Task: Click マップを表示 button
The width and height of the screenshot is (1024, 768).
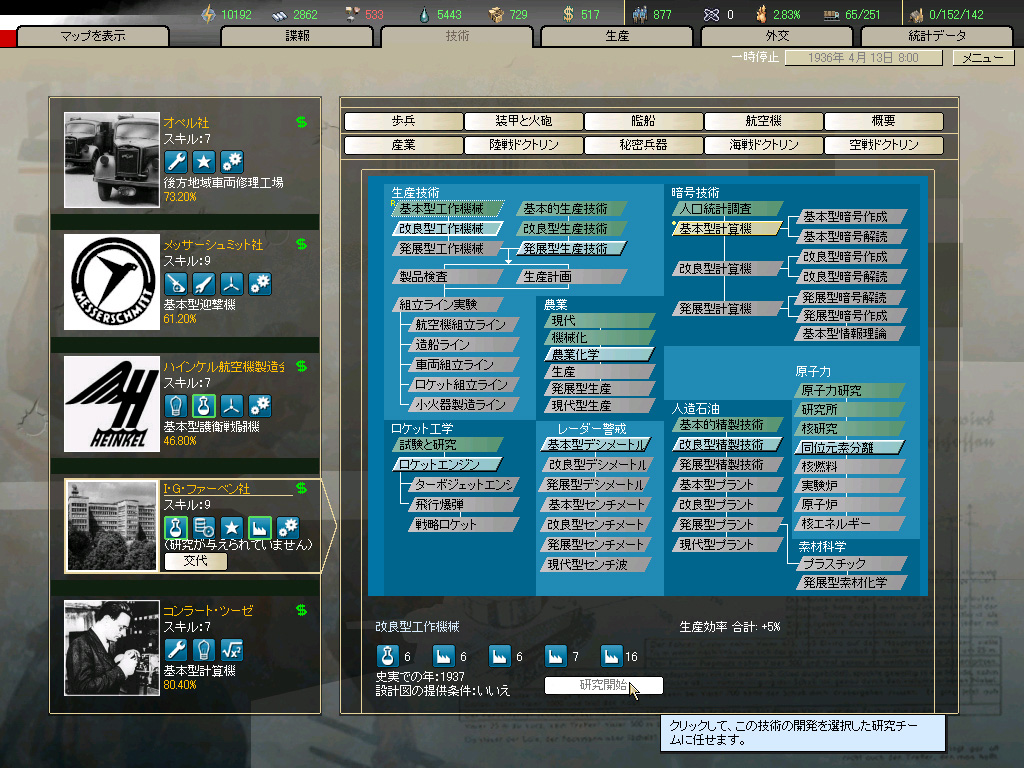Action: tap(93, 36)
